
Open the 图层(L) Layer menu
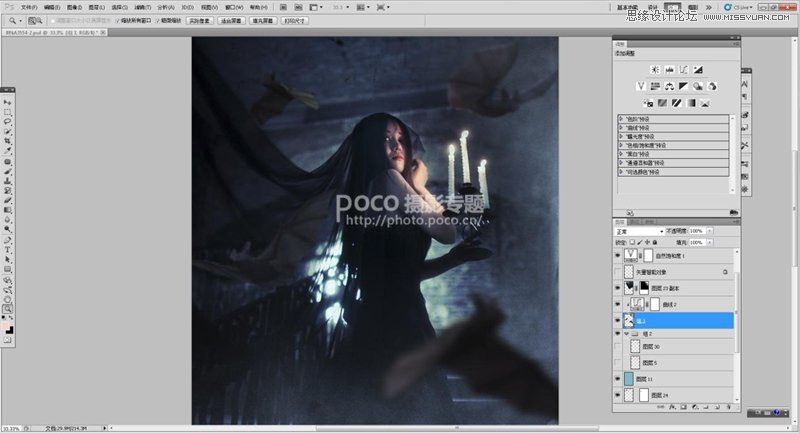tap(96, 8)
